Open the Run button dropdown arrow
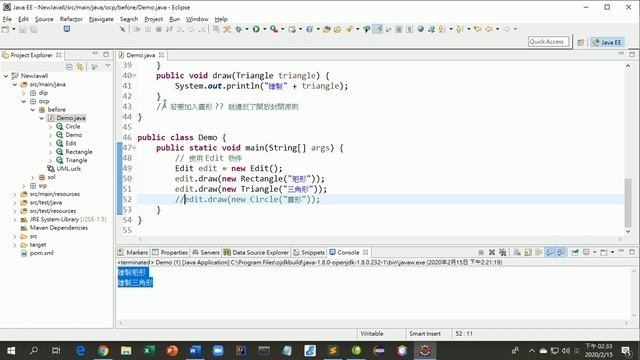Viewport: 640px width, 360px height. [264, 29]
